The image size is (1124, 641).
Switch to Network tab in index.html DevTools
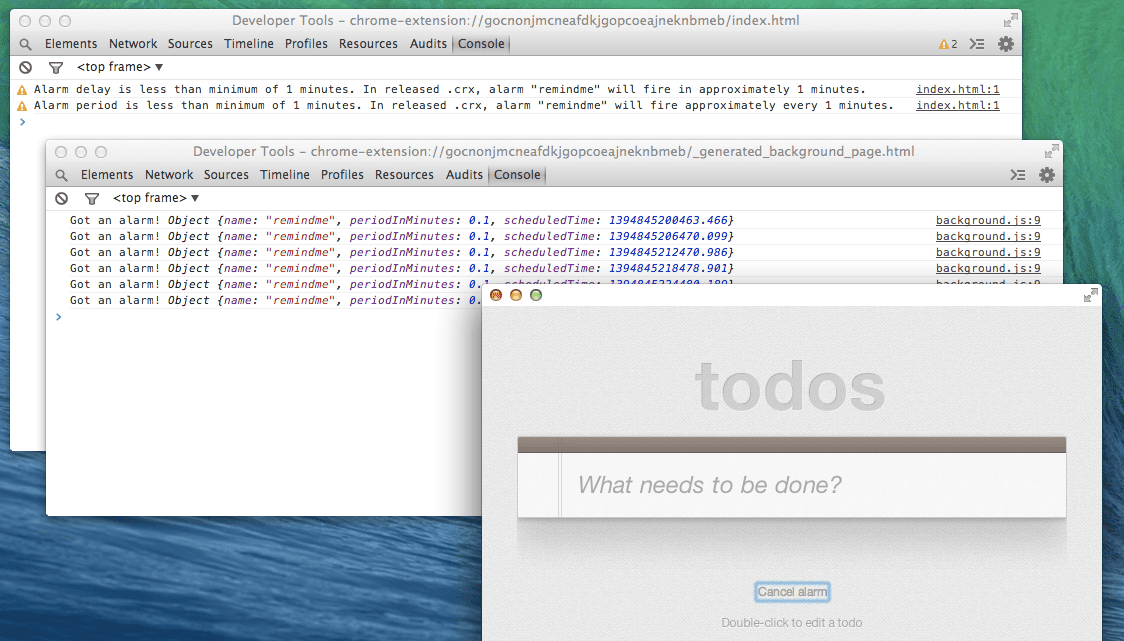tap(133, 44)
